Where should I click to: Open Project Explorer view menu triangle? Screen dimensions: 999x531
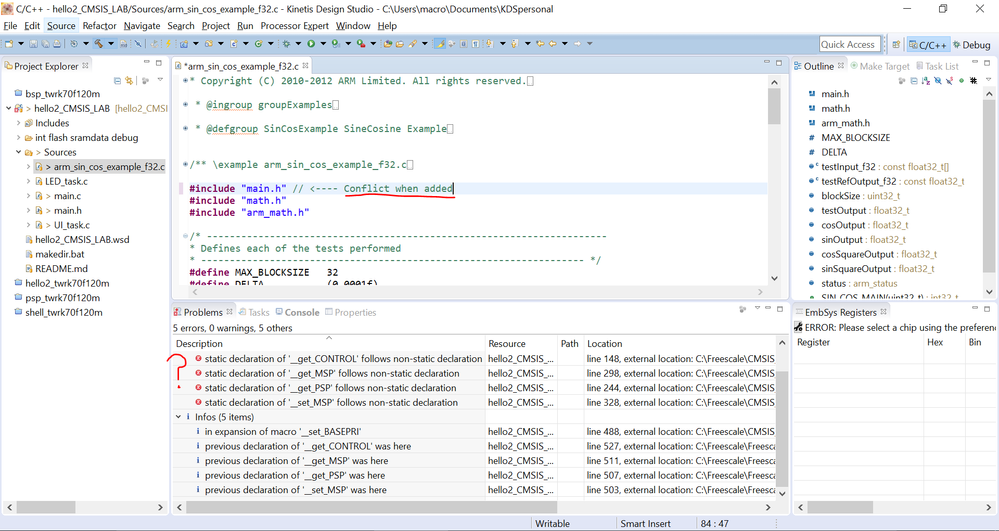(160, 80)
